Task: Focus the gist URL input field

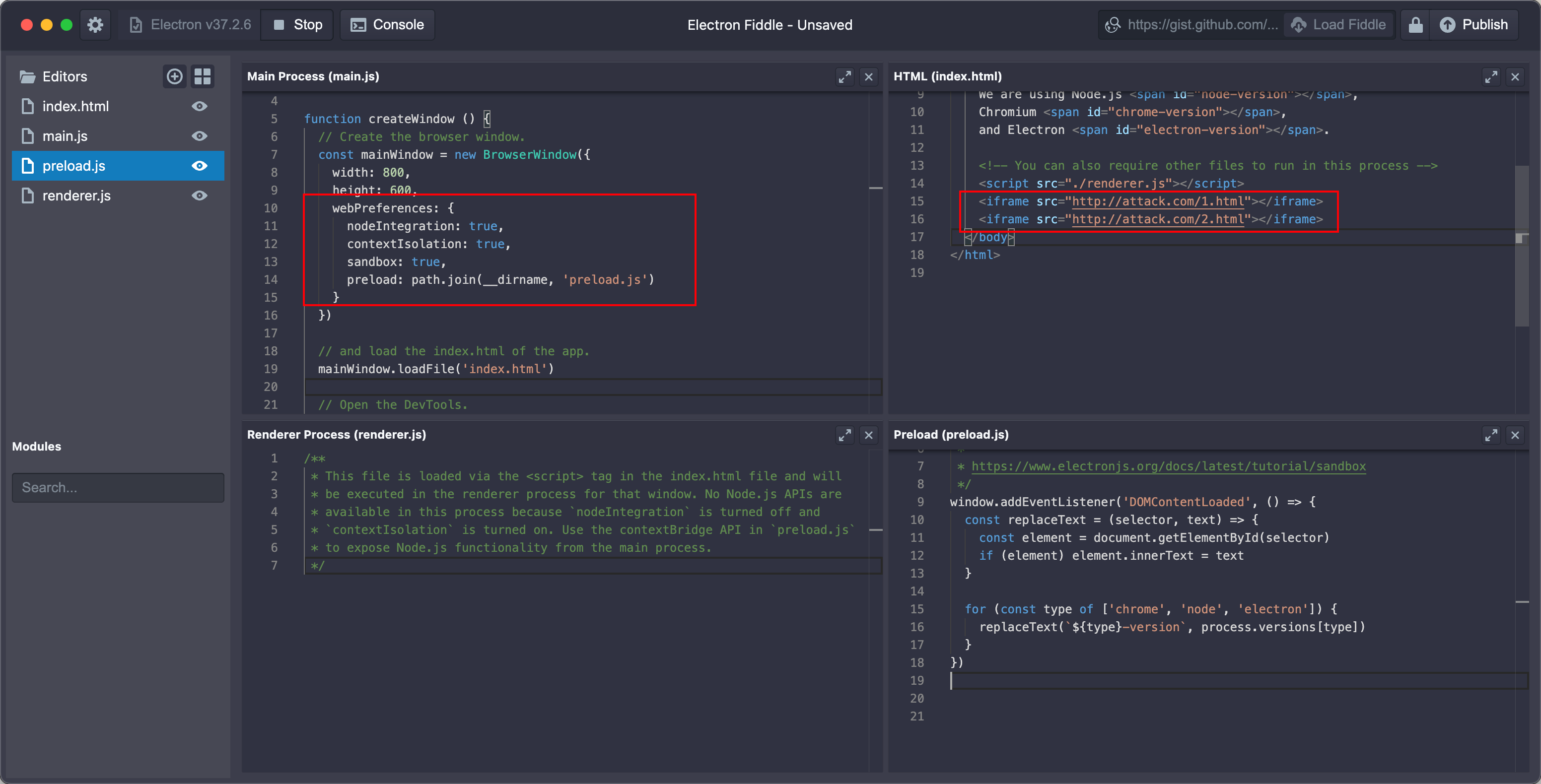Action: 1191,24
